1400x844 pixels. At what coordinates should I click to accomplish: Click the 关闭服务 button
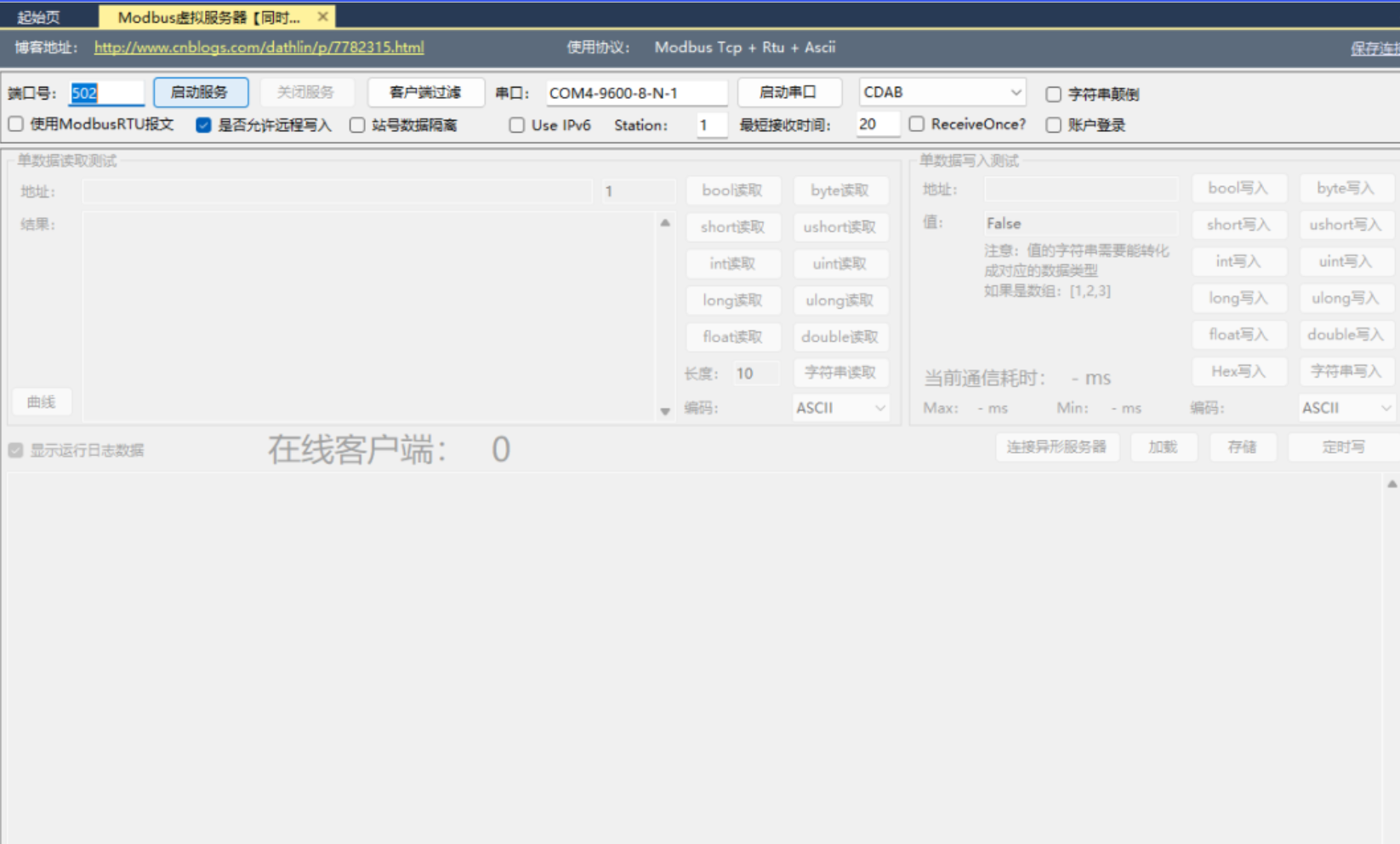(x=305, y=92)
